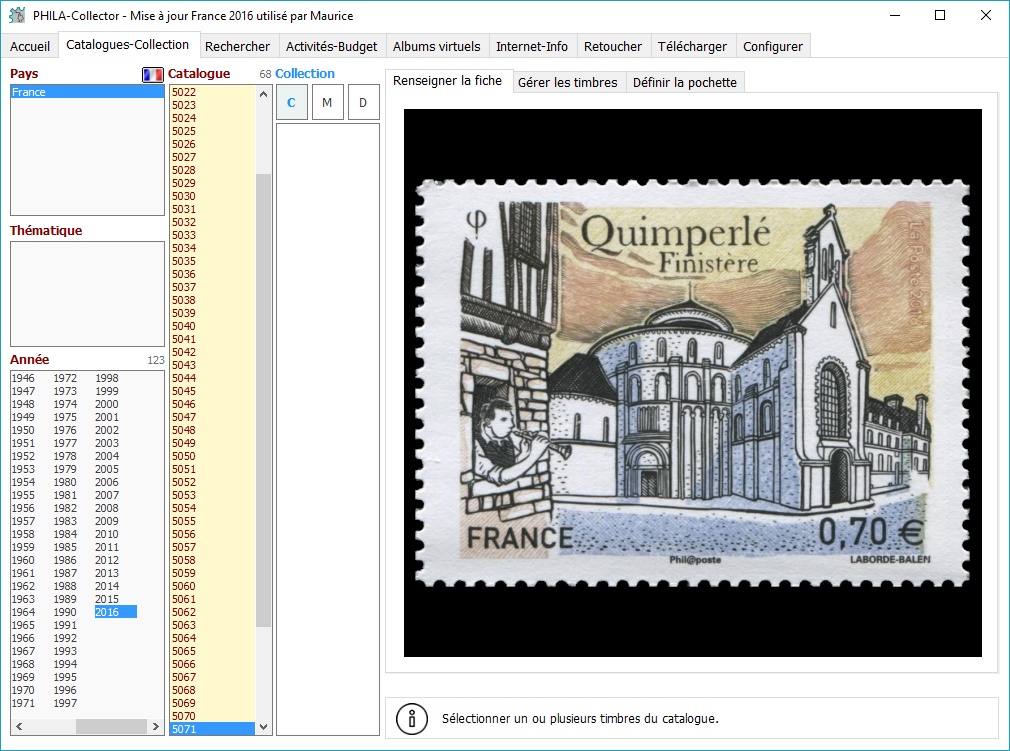Viewport: 1010px width, 751px height.
Task: Select catalogue number 5050
Action: click(x=213, y=456)
